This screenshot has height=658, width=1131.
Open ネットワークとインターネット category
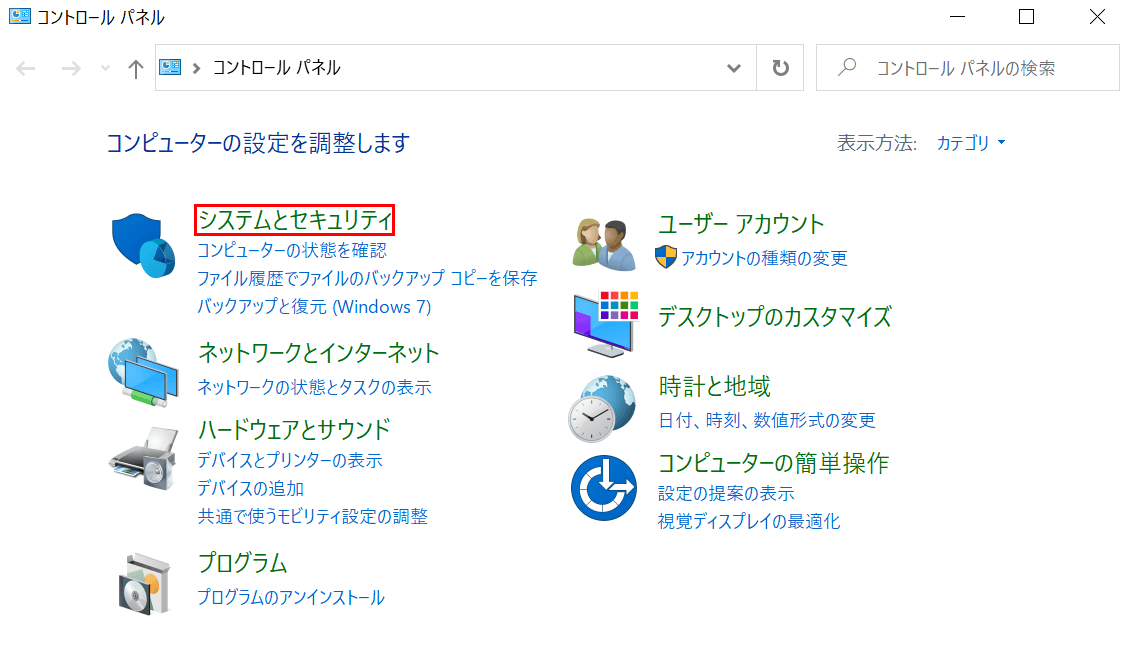pyautogui.click(x=318, y=353)
